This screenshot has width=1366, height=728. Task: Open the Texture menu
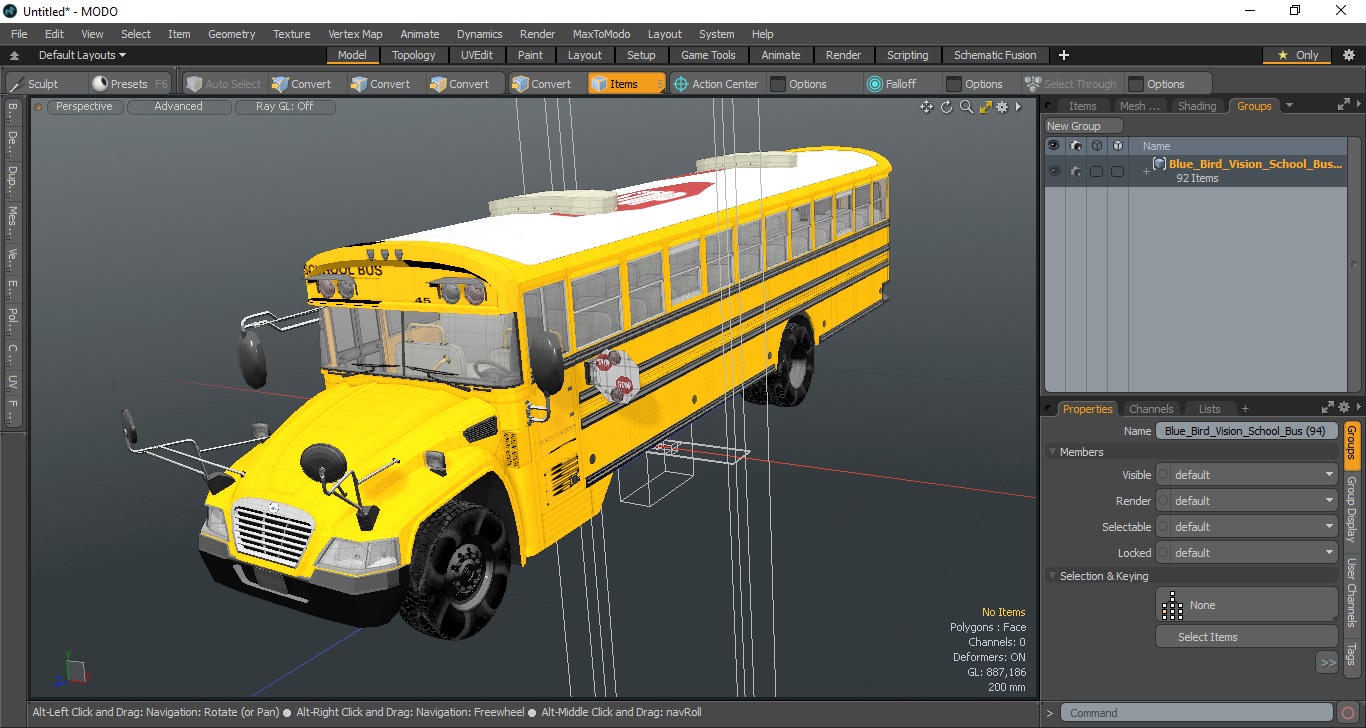(291, 34)
